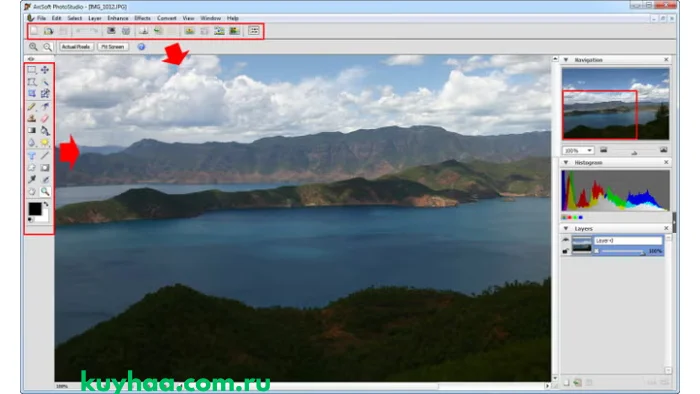Toggle the toolbox eye icon above tools
Image resolution: width=700 pixels, height=394 pixels.
(31, 59)
